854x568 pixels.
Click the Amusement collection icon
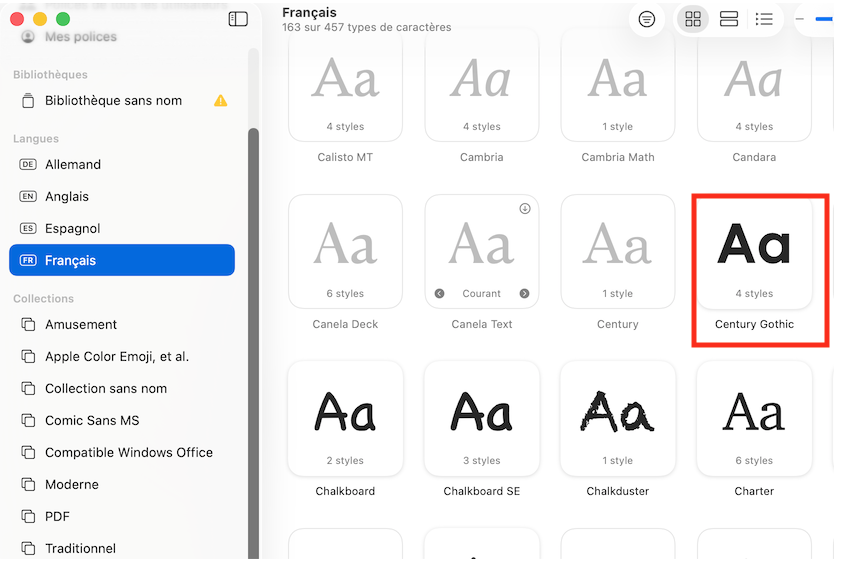[x=28, y=325]
